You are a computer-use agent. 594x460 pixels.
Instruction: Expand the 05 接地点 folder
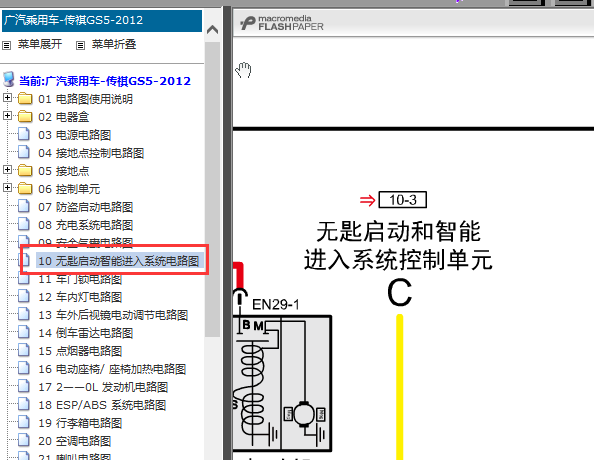point(7,170)
